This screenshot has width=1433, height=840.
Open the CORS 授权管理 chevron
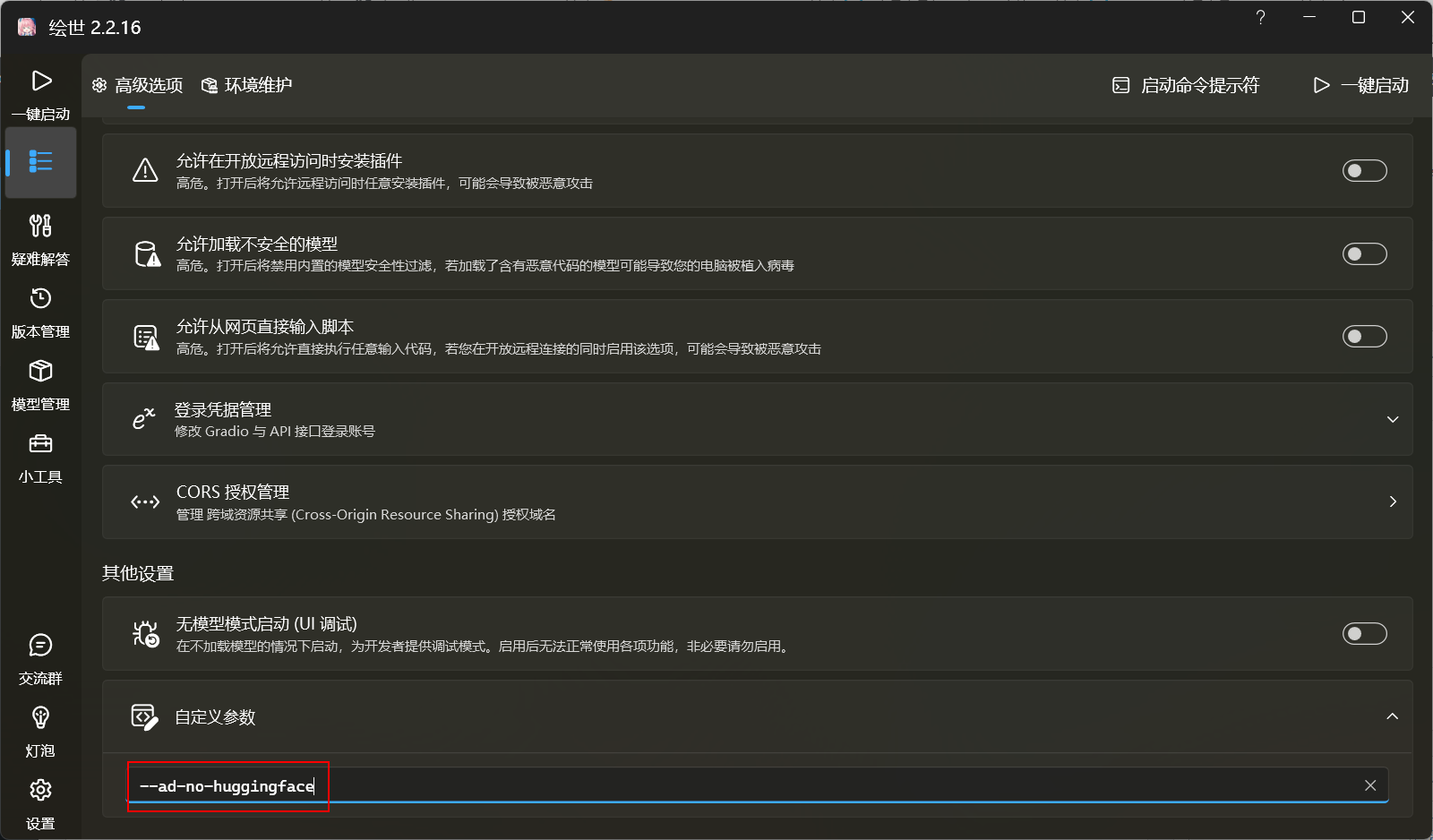click(x=1392, y=501)
